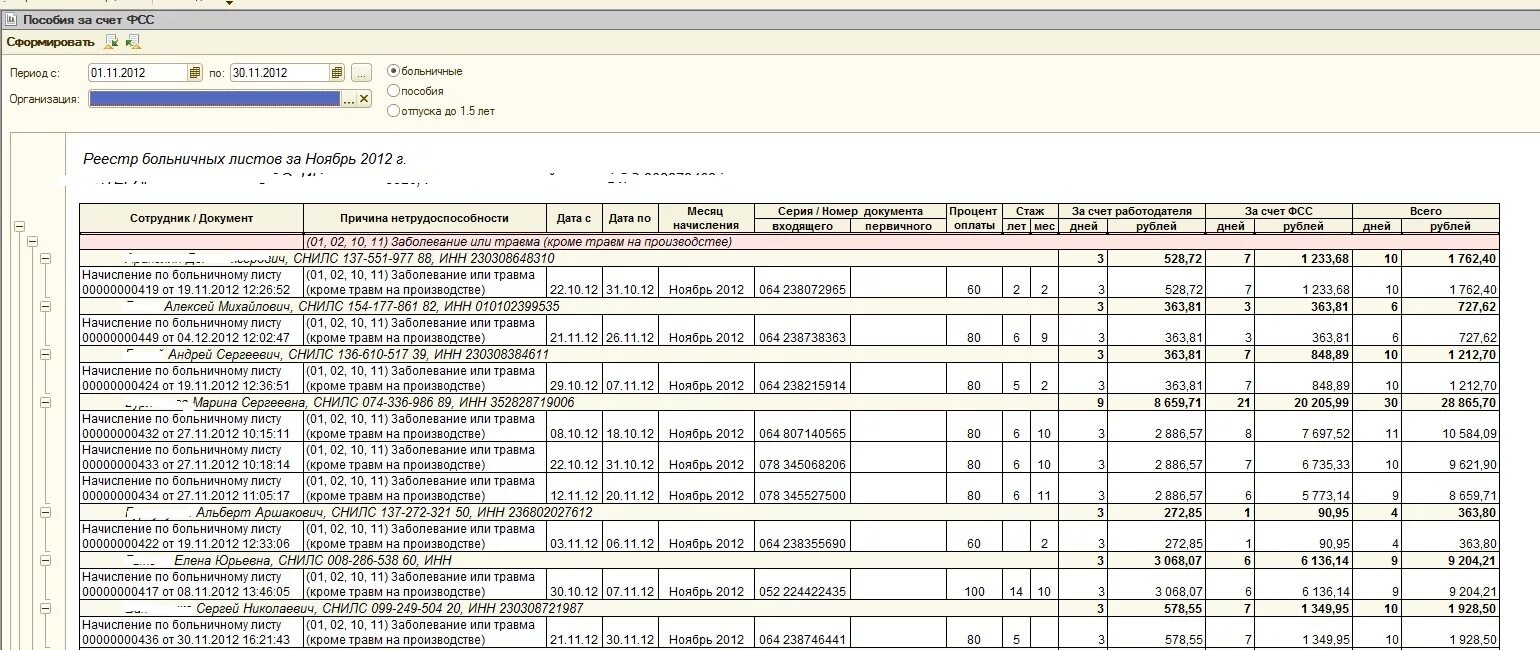The width and height of the screenshot is (1540, 650).
Task: Collapse the Альберт Аршакович employee group
Action: click(x=45, y=512)
